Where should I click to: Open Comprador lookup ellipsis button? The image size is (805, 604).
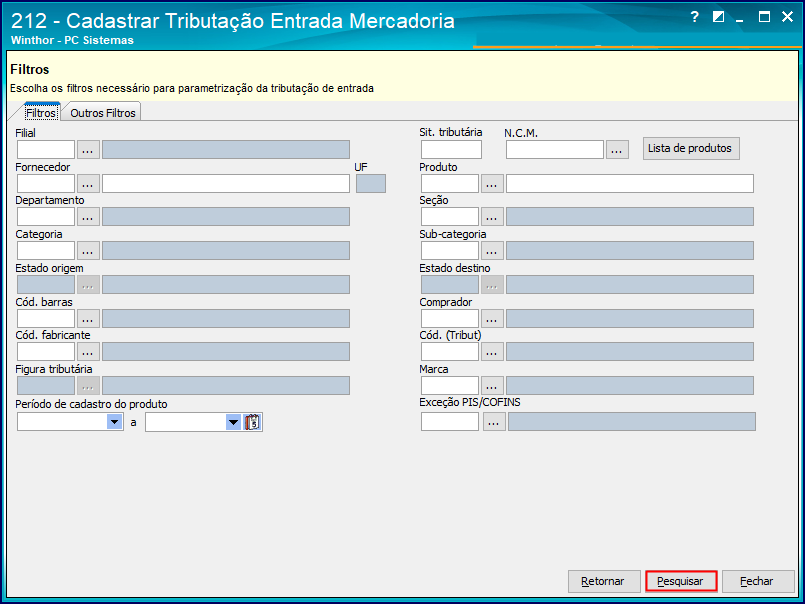tap(492, 318)
